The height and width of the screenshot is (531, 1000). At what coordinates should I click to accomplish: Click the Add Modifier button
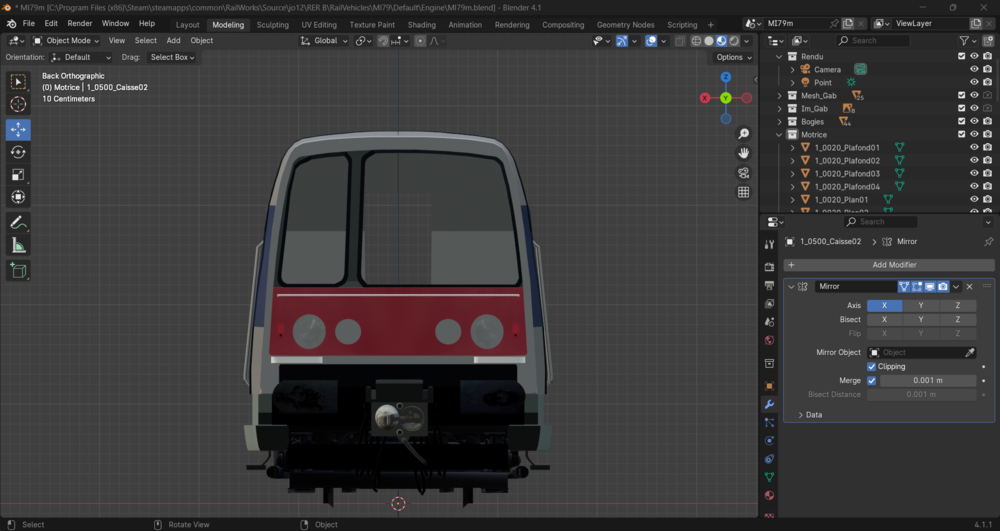(889, 265)
